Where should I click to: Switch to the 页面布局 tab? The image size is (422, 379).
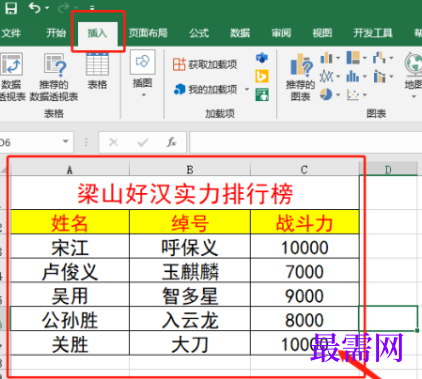(148, 33)
